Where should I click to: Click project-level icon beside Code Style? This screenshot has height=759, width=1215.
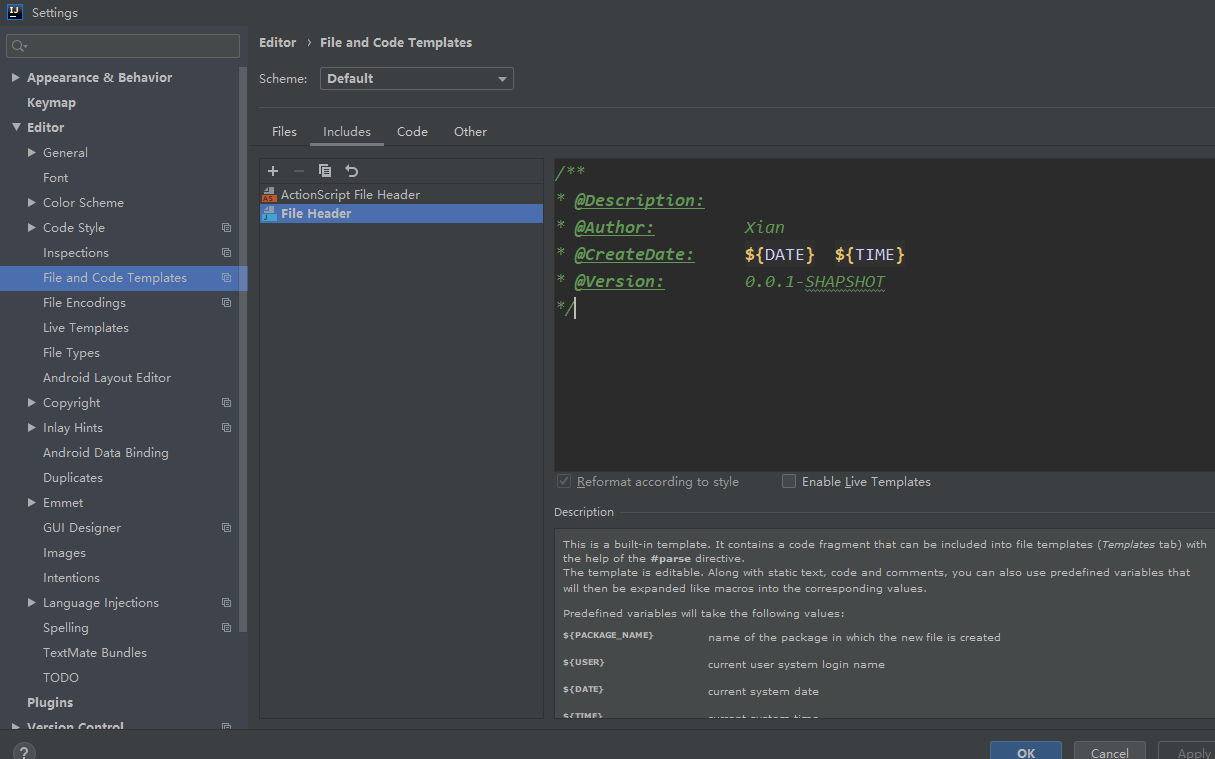[x=226, y=228]
